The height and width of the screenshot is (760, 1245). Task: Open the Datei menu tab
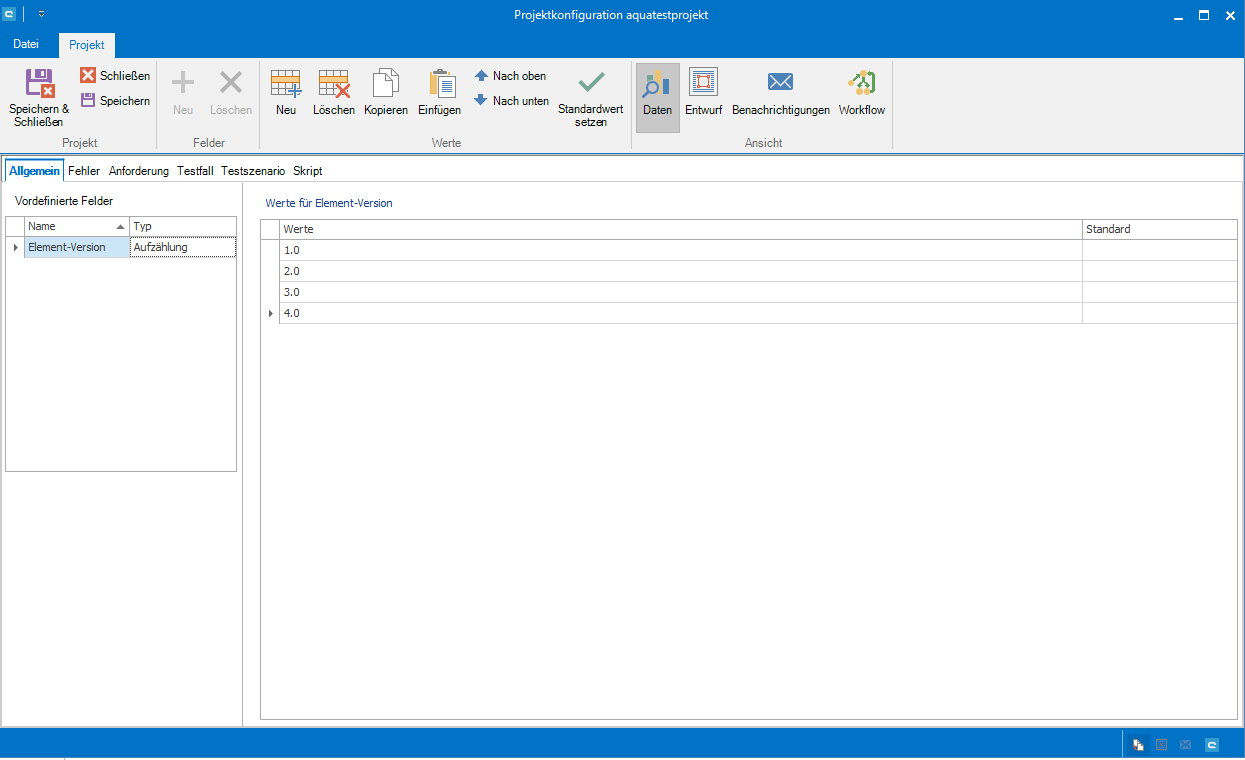point(26,45)
